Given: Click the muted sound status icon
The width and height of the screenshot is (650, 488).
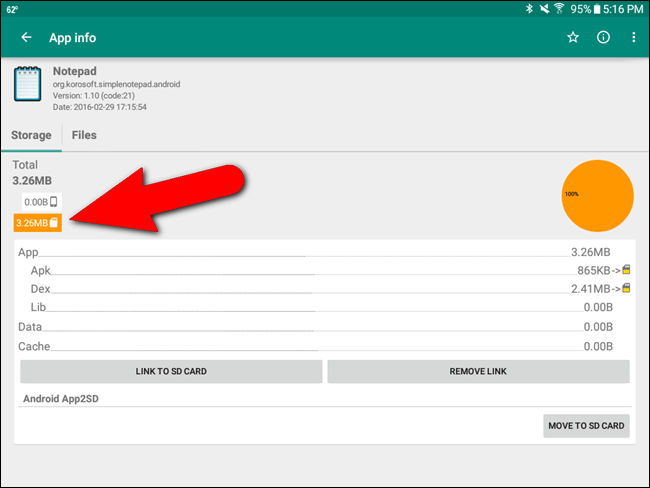Looking at the screenshot, I should click(544, 9).
